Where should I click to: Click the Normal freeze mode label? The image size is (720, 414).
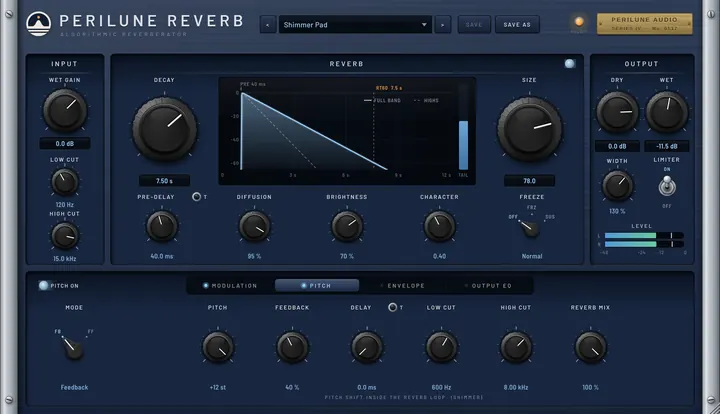pyautogui.click(x=532, y=256)
